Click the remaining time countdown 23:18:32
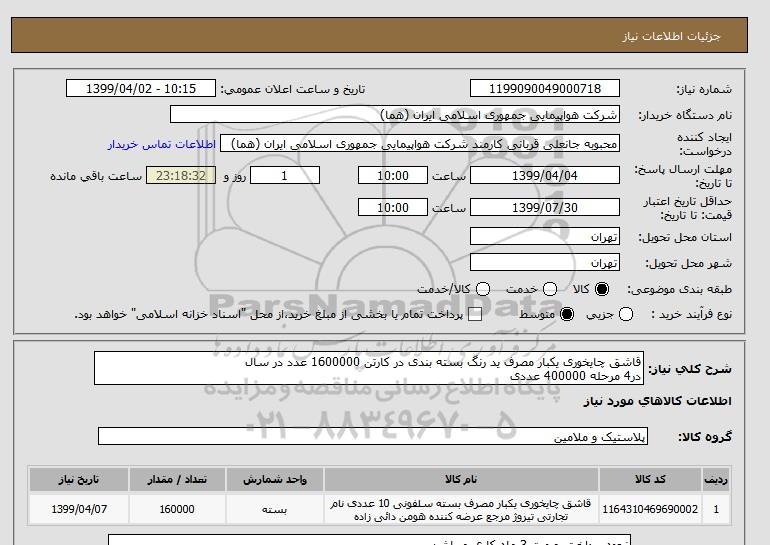Screen dimensions: 770x545 click(181, 175)
